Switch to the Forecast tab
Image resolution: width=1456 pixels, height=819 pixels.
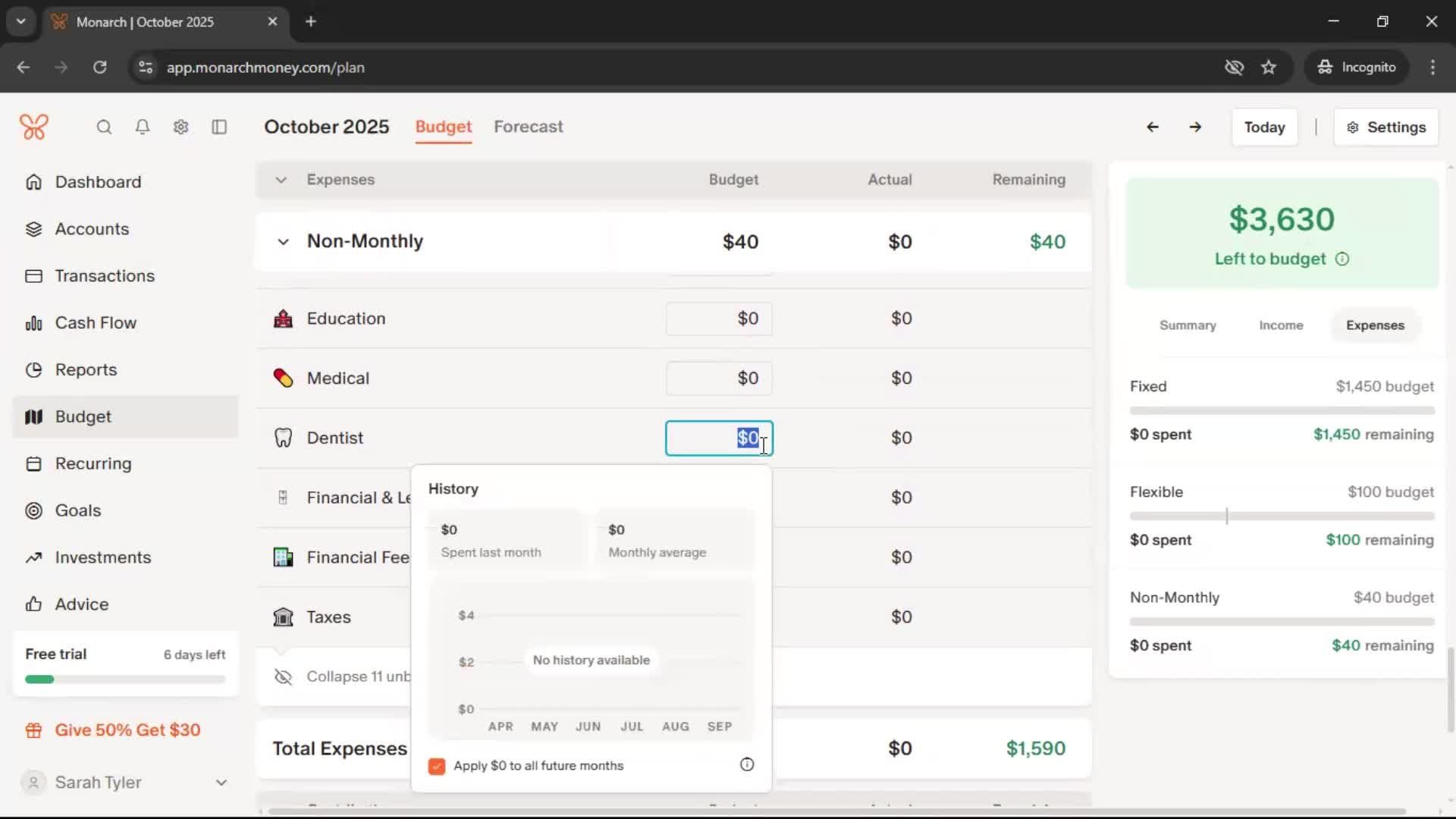click(528, 127)
